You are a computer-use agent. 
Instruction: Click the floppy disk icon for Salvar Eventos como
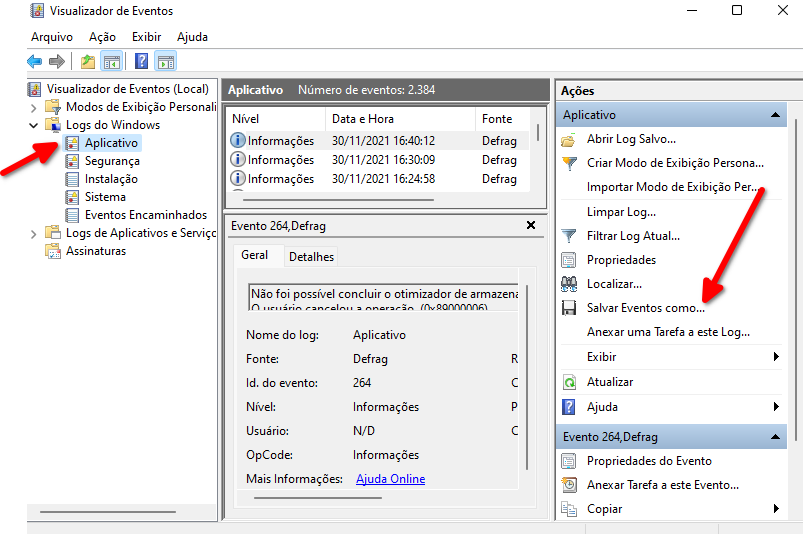point(569,308)
